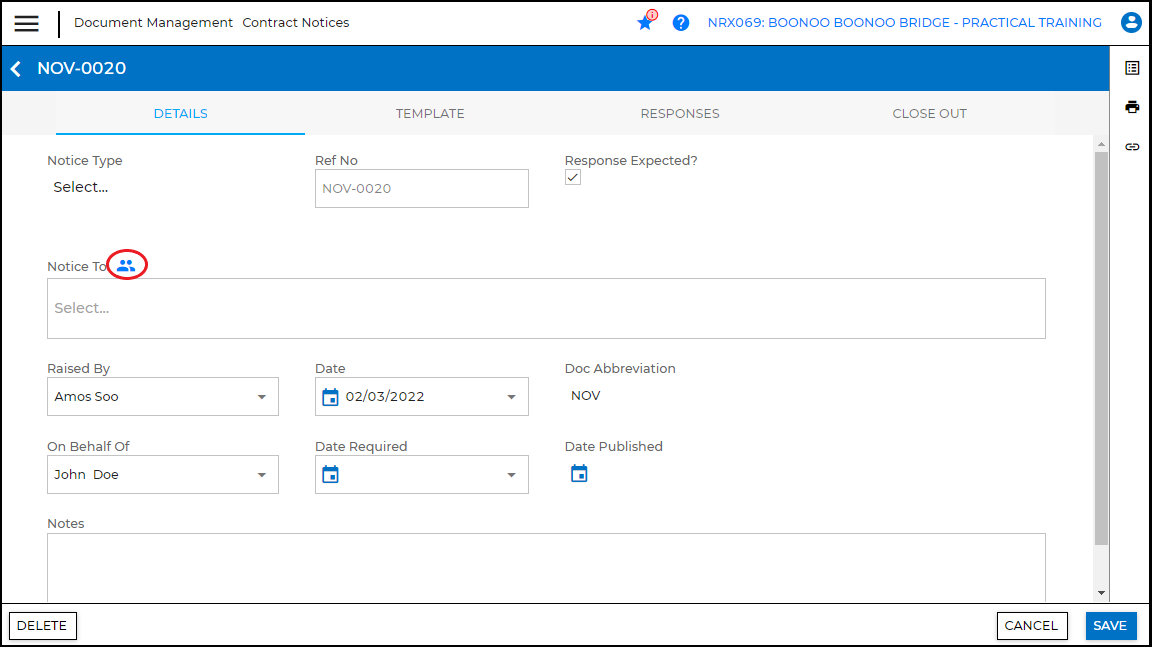This screenshot has height=647, width=1152.
Task: Open the user profile account icon
Action: tap(1131, 23)
